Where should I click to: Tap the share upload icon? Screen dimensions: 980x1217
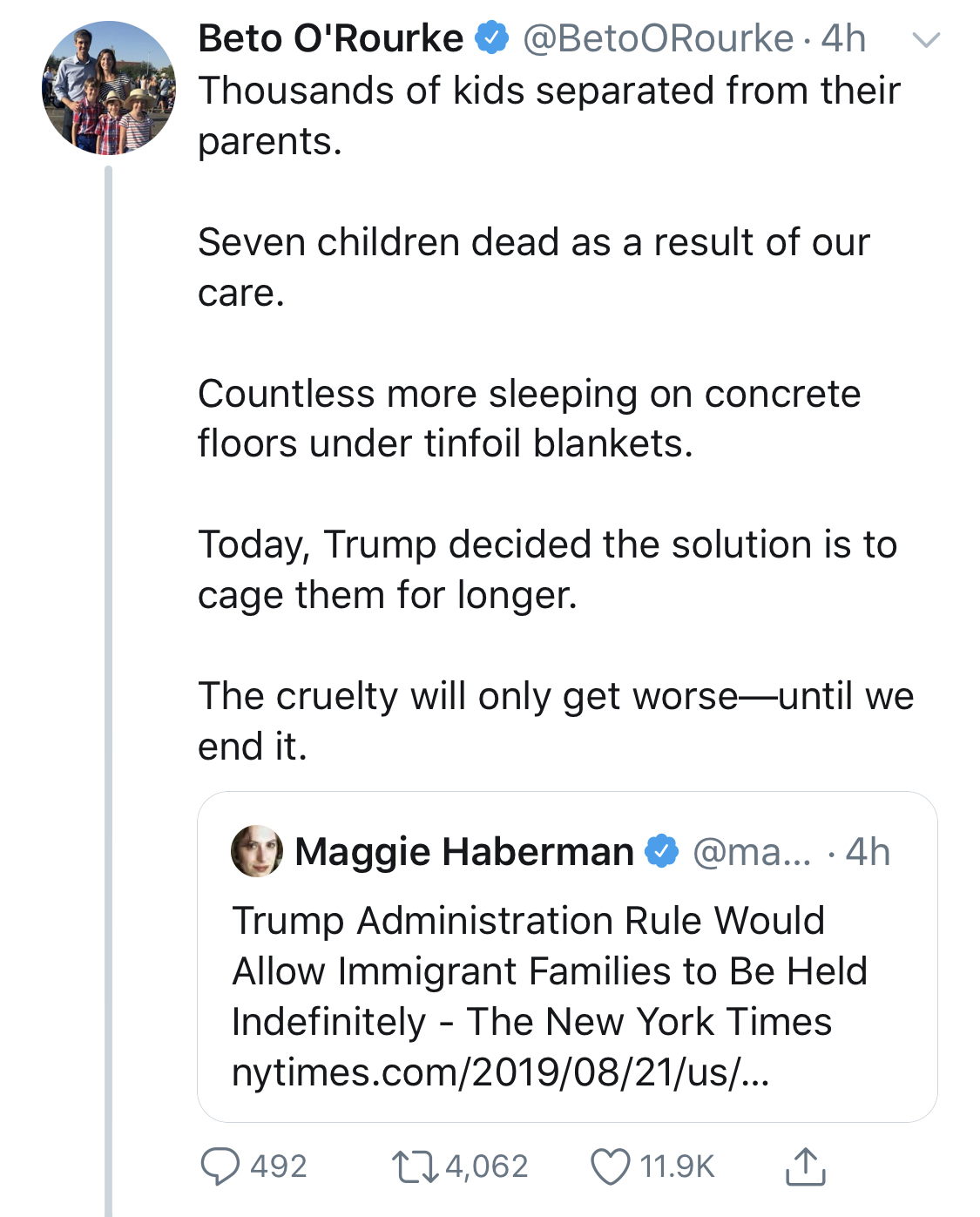coord(805,1166)
